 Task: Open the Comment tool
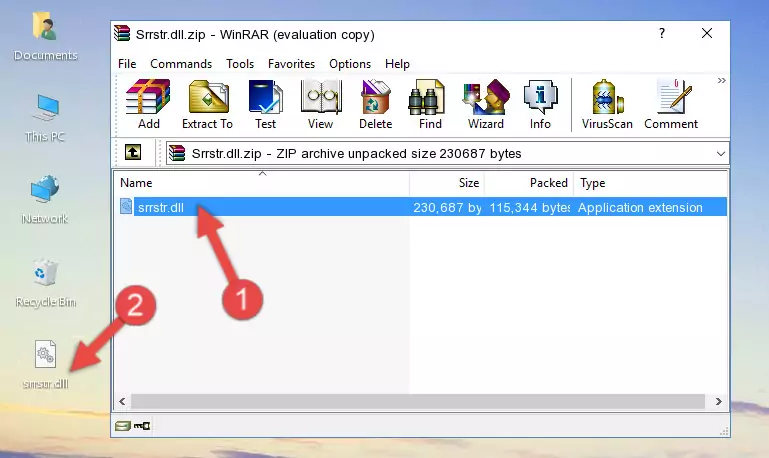click(x=671, y=104)
